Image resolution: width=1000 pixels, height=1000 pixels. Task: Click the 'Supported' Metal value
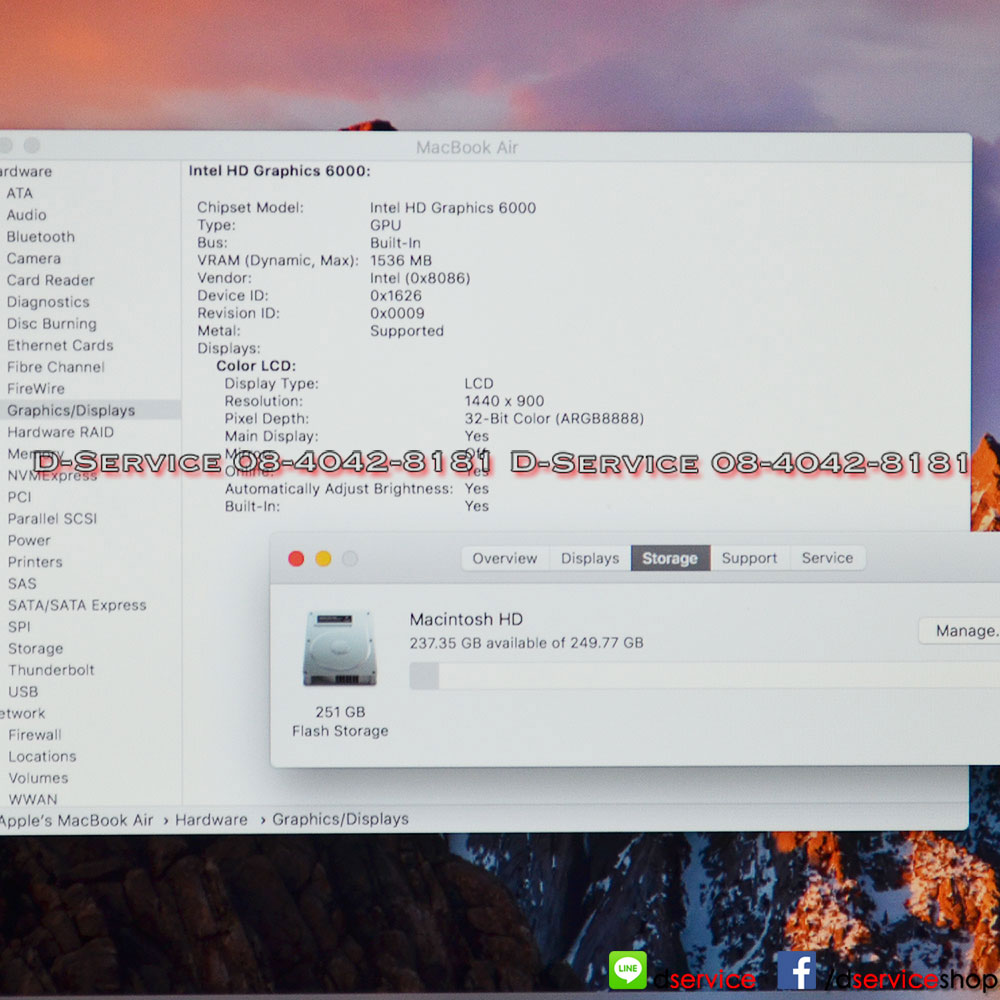tap(407, 331)
